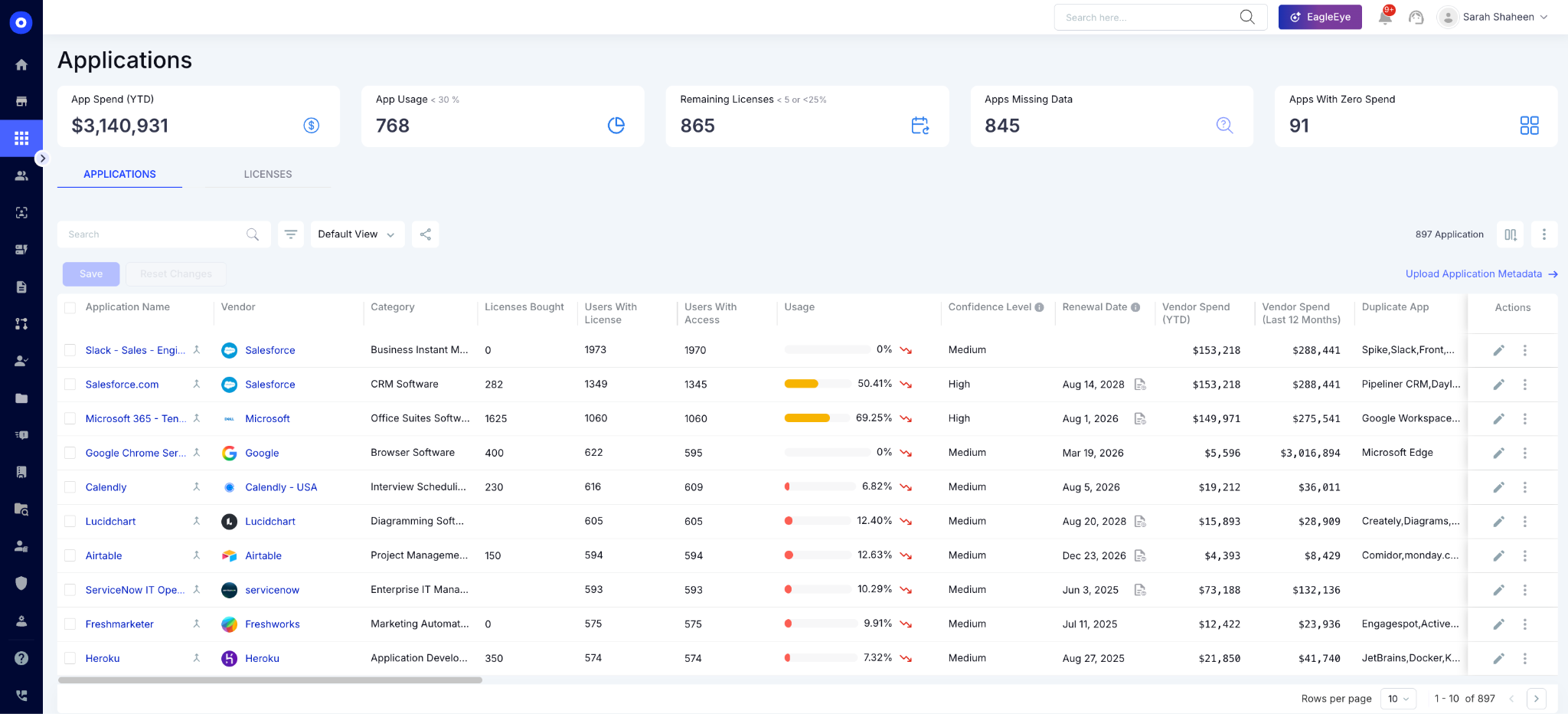Click the Airtable 12.63% usage bar
The width and height of the screenshot is (1568, 714).
point(818,555)
